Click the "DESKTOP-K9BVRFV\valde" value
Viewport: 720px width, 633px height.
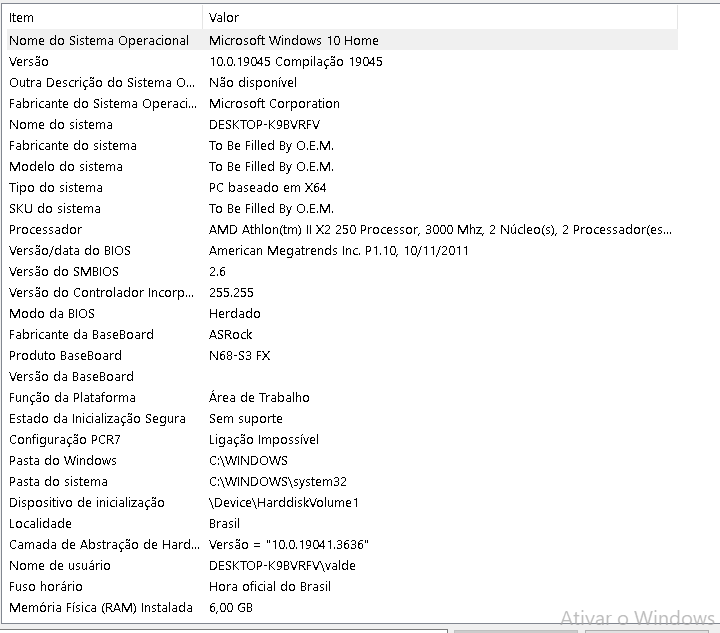tap(282, 566)
